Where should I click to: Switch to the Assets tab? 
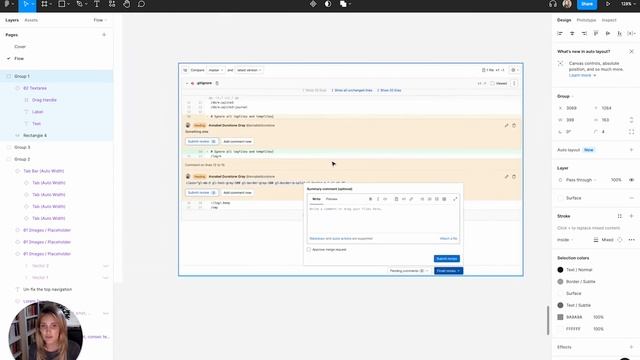[x=31, y=20]
